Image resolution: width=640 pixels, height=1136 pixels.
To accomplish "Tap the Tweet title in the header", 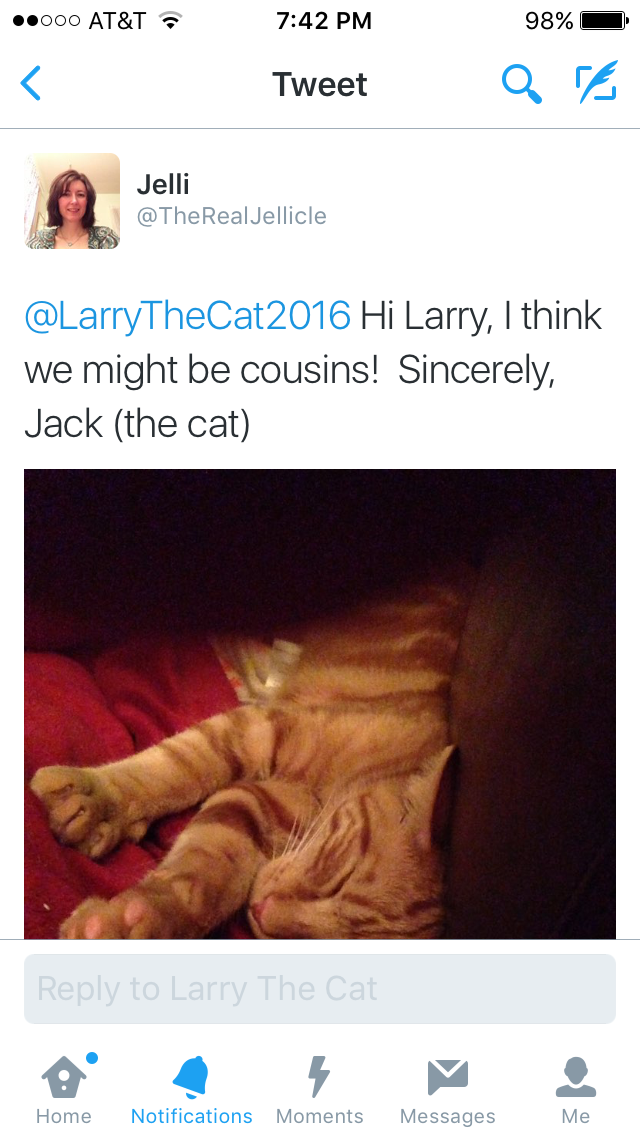I will click(320, 84).
